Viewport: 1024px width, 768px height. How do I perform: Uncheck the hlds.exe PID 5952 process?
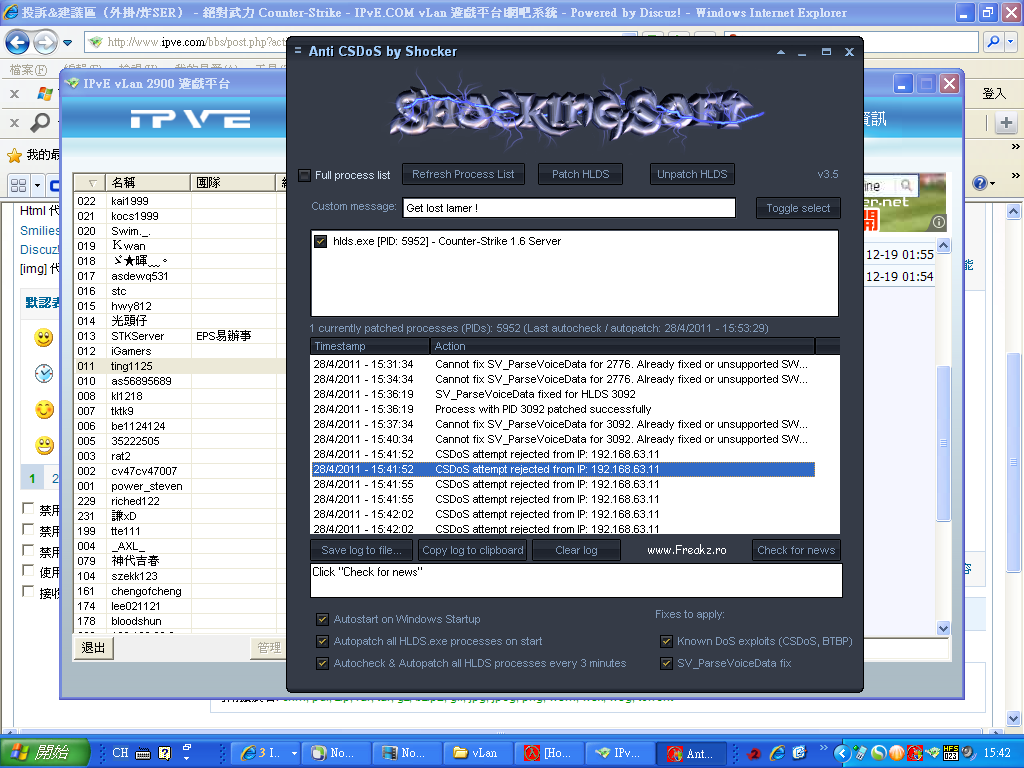pyautogui.click(x=321, y=241)
